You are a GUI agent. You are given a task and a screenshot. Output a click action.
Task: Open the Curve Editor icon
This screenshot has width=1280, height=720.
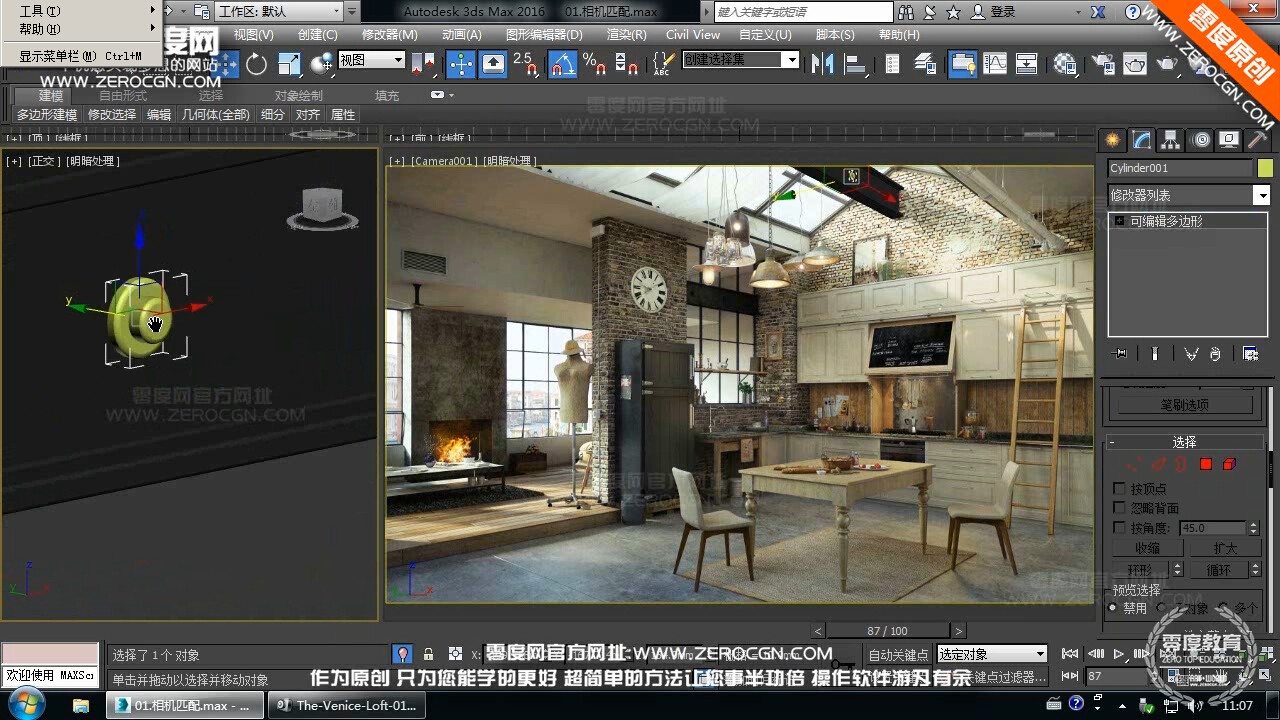[995, 64]
